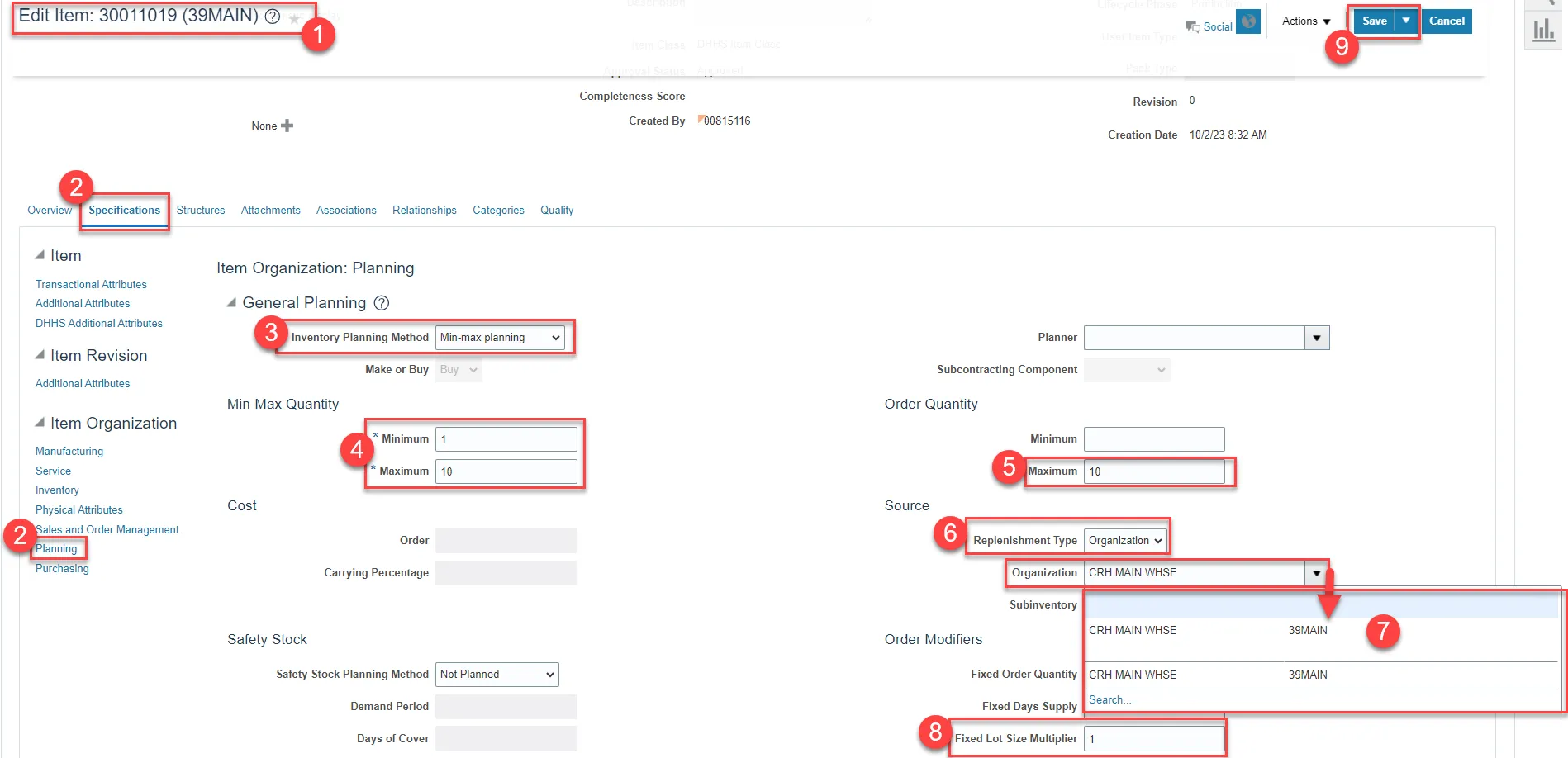Switch to the Attachments tab
Screen dimensions: 1568x758
tap(270, 211)
